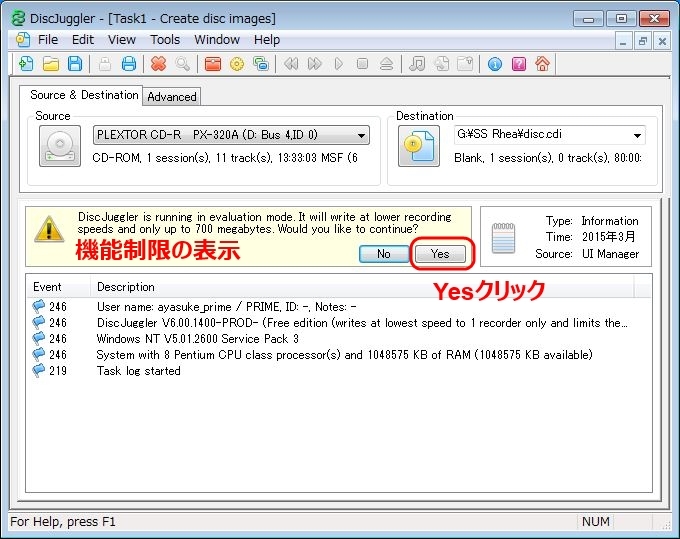The height and width of the screenshot is (539, 680).
Task: Click the Event column header
Action: click(58, 287)
